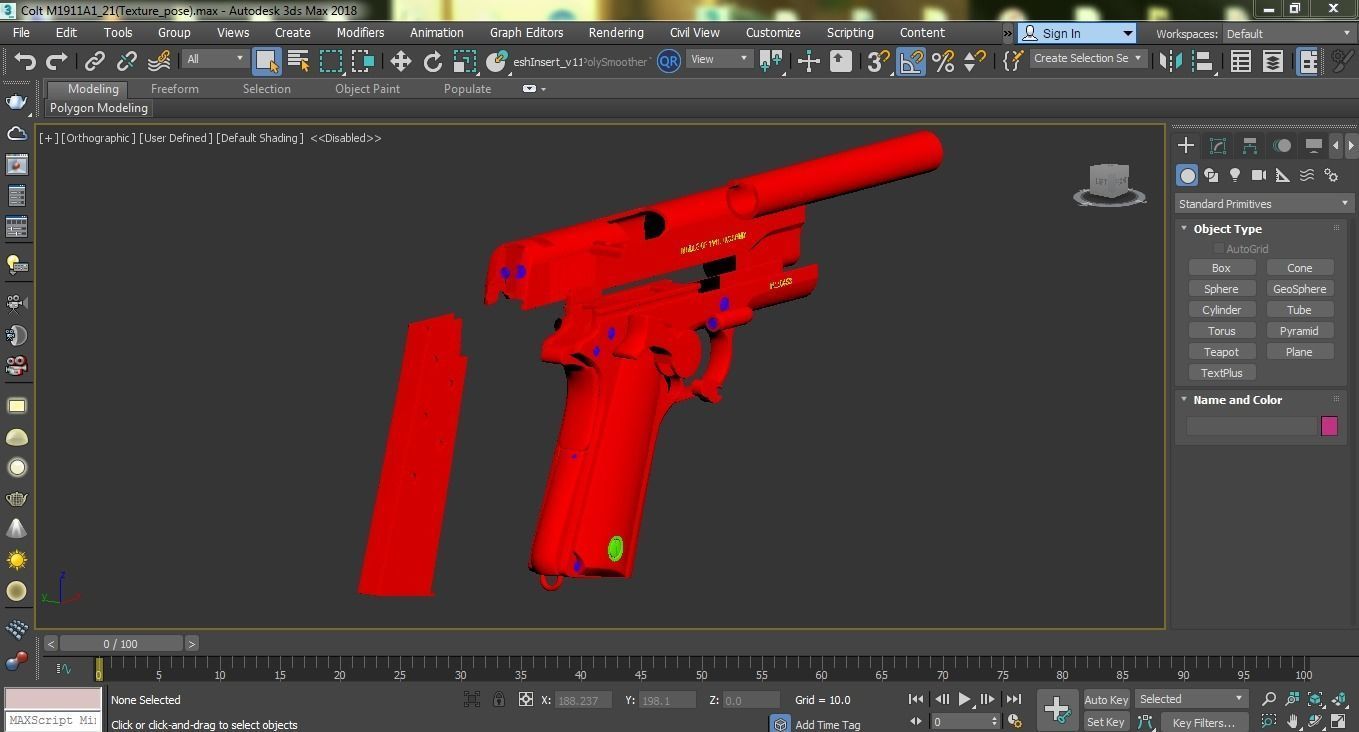Image resolution: width=1359 pixels, height=732 pixels.
Task: Click the Unlink Selection icon
Action: (127, 61)
